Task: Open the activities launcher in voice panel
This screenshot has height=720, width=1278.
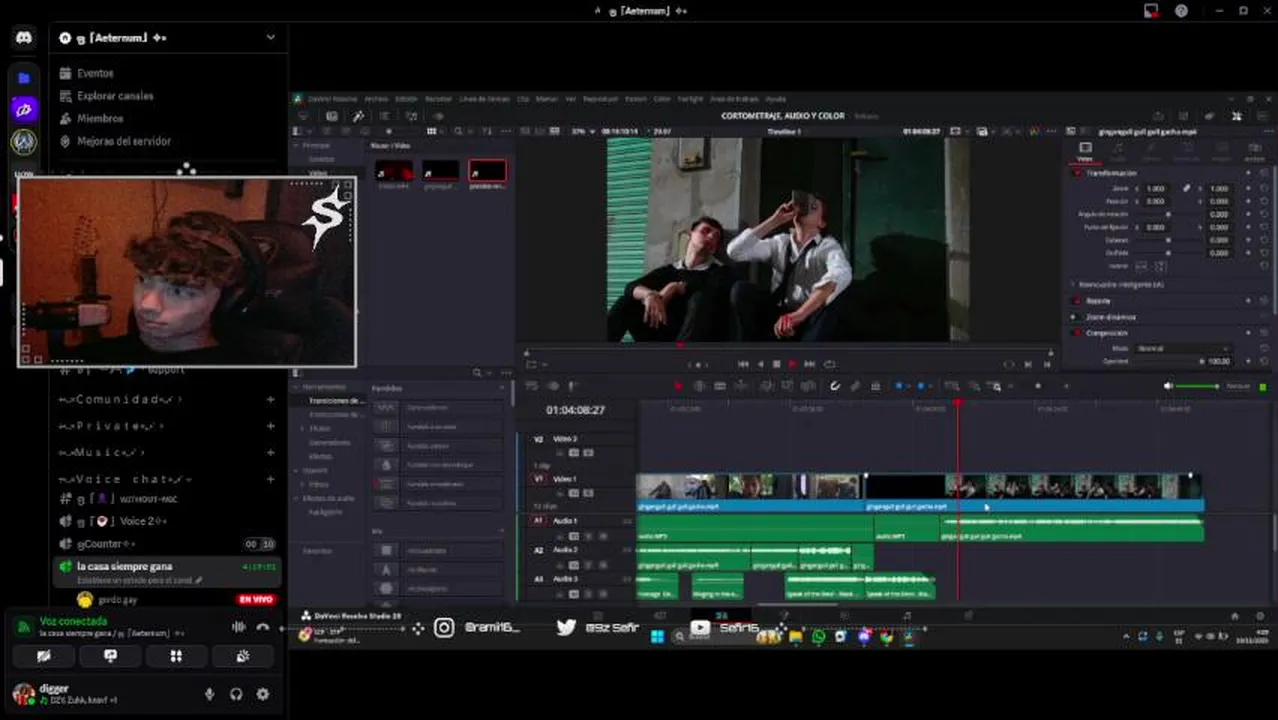Action: pyautogui.click(x=176, y=656)
